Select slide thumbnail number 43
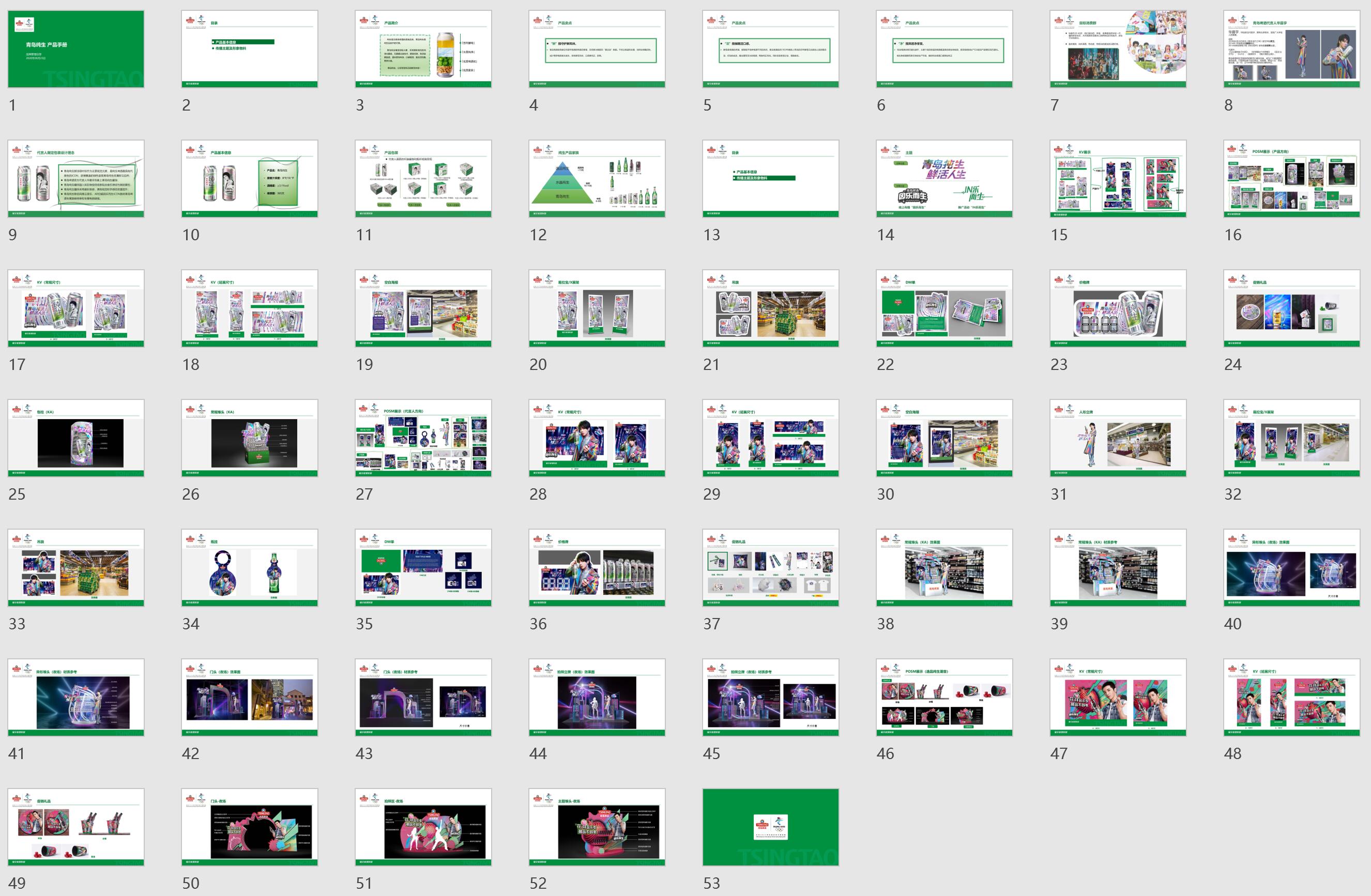Viewport: 1371px width, 896px height. click(x=423, y=698)
